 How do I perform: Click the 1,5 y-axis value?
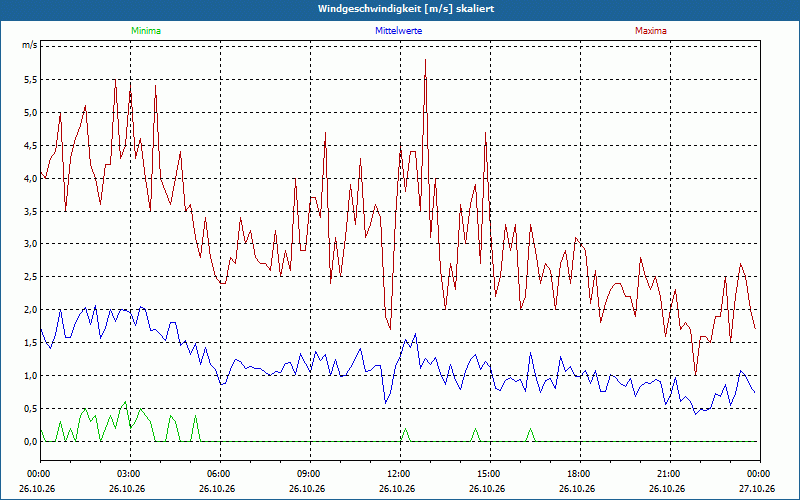click(x=31, y=343)
